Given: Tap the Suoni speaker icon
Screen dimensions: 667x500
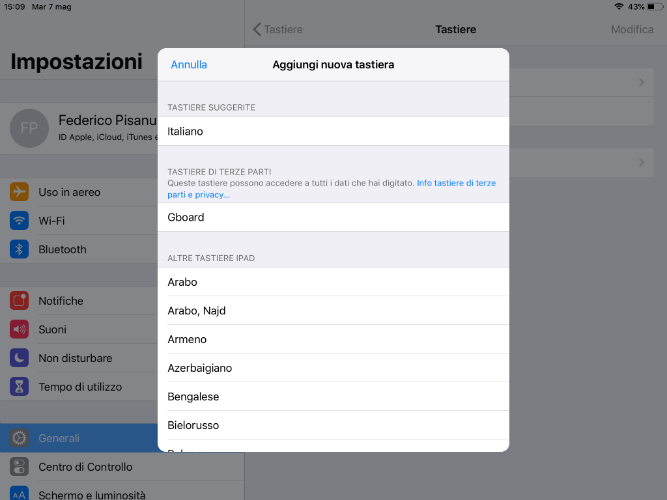Looking at the screenshot, I should (19, 329).
